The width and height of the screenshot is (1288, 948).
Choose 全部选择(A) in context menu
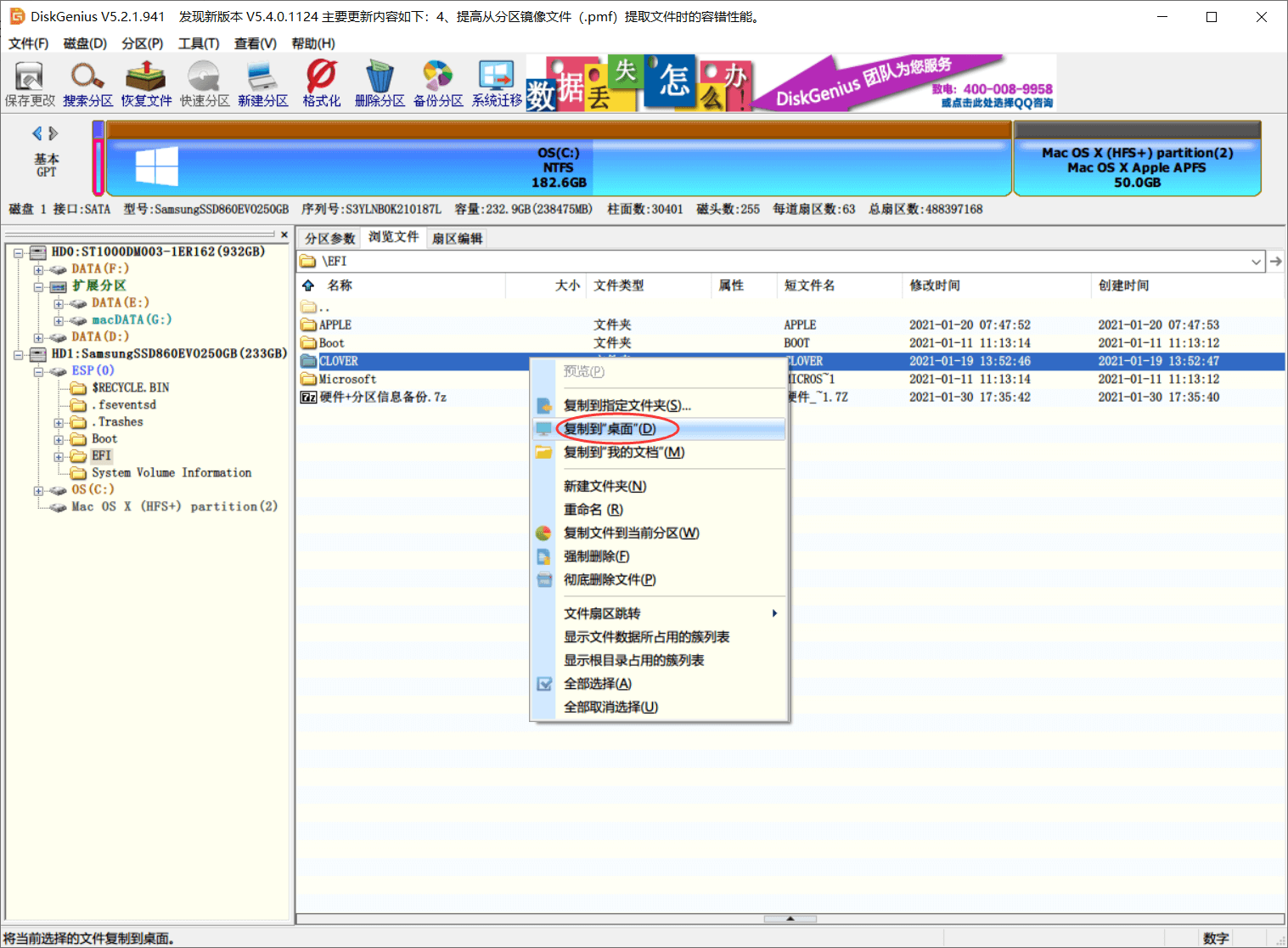coord(659,684)
